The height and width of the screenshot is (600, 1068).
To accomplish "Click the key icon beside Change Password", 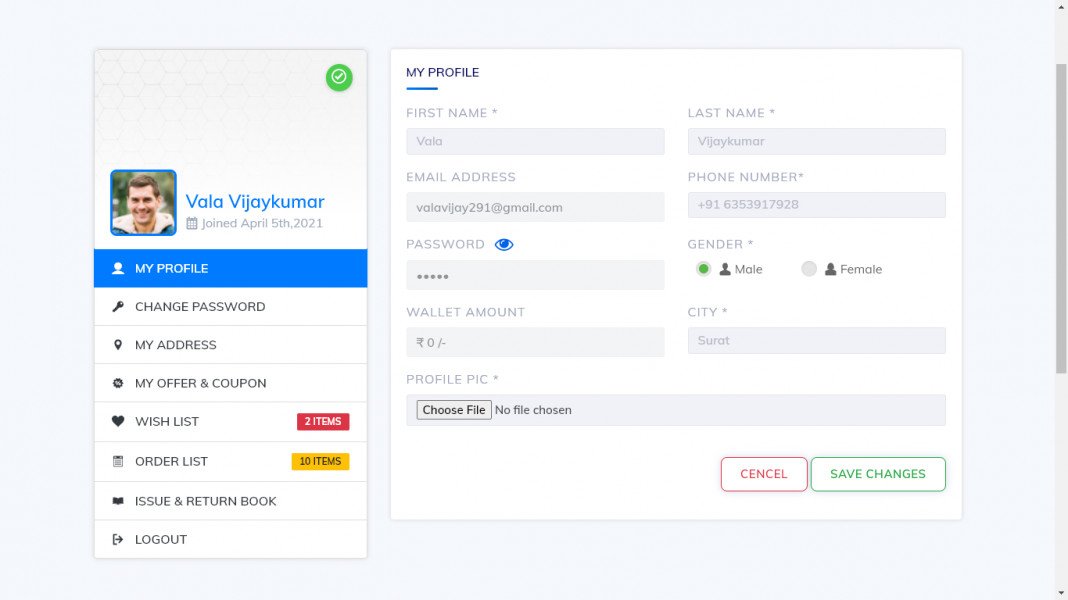I will [x=118, y=306].
